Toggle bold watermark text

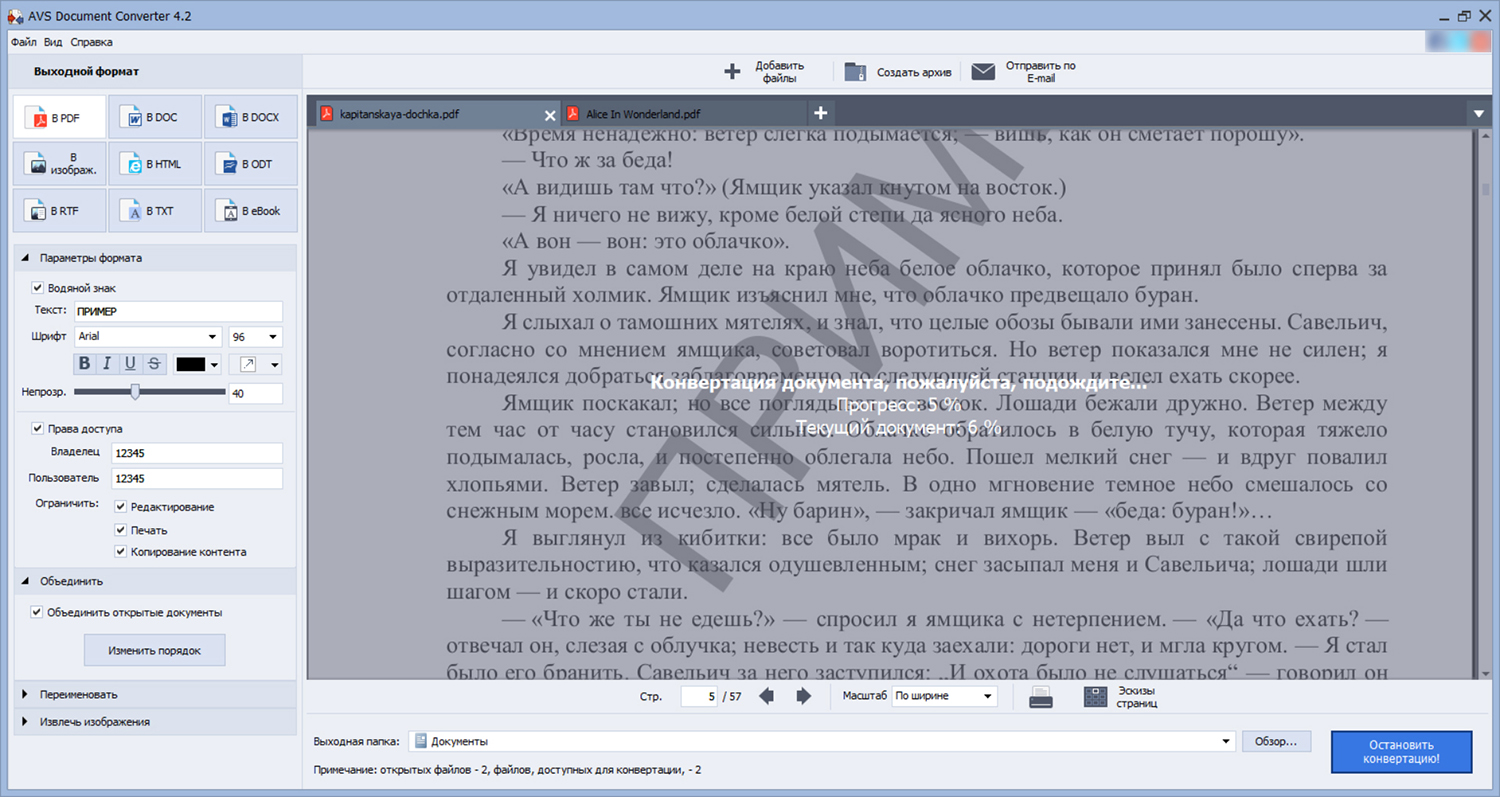click(84, 363)
